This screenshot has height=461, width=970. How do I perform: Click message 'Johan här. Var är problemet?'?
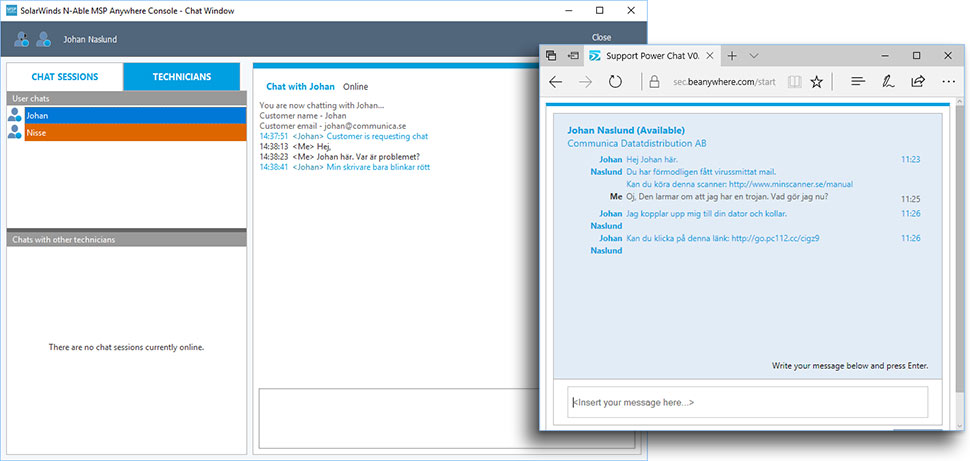click(x=368, y=157)
